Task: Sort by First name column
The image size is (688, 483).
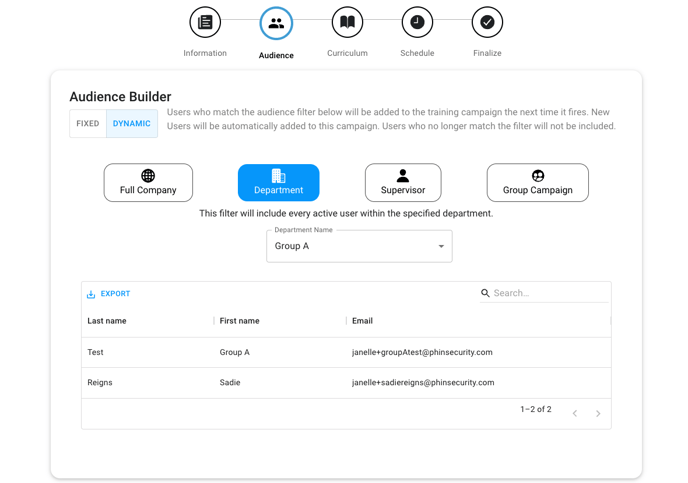Action: click(239, 321)
